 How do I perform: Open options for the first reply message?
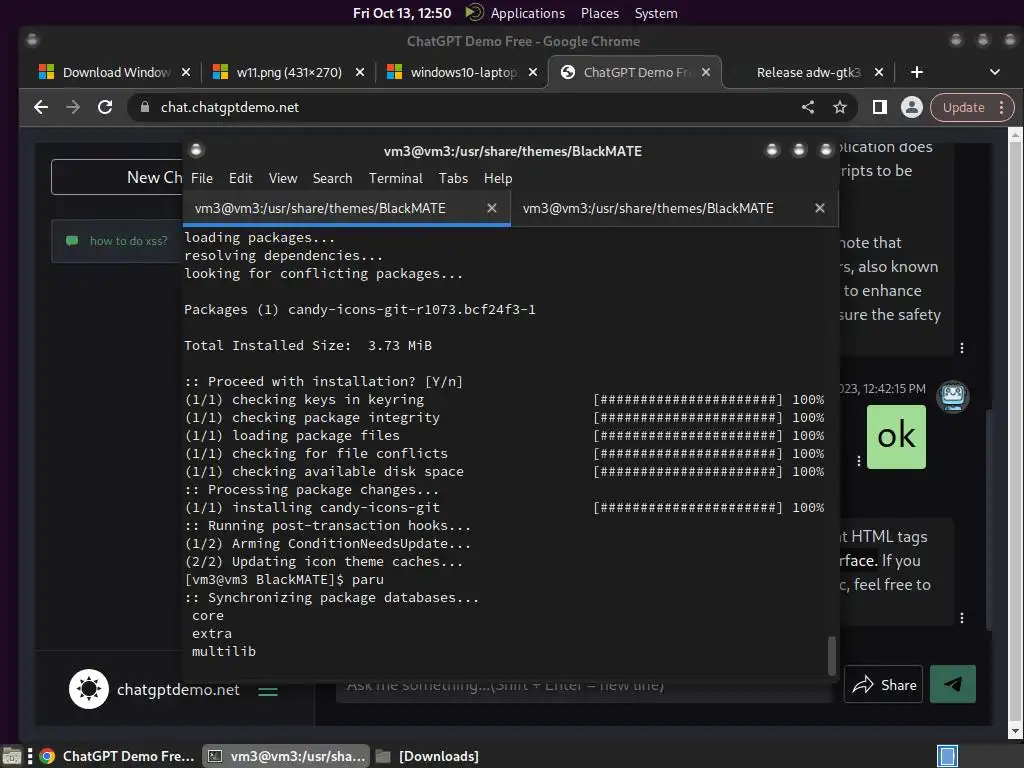tap(962, 348)
